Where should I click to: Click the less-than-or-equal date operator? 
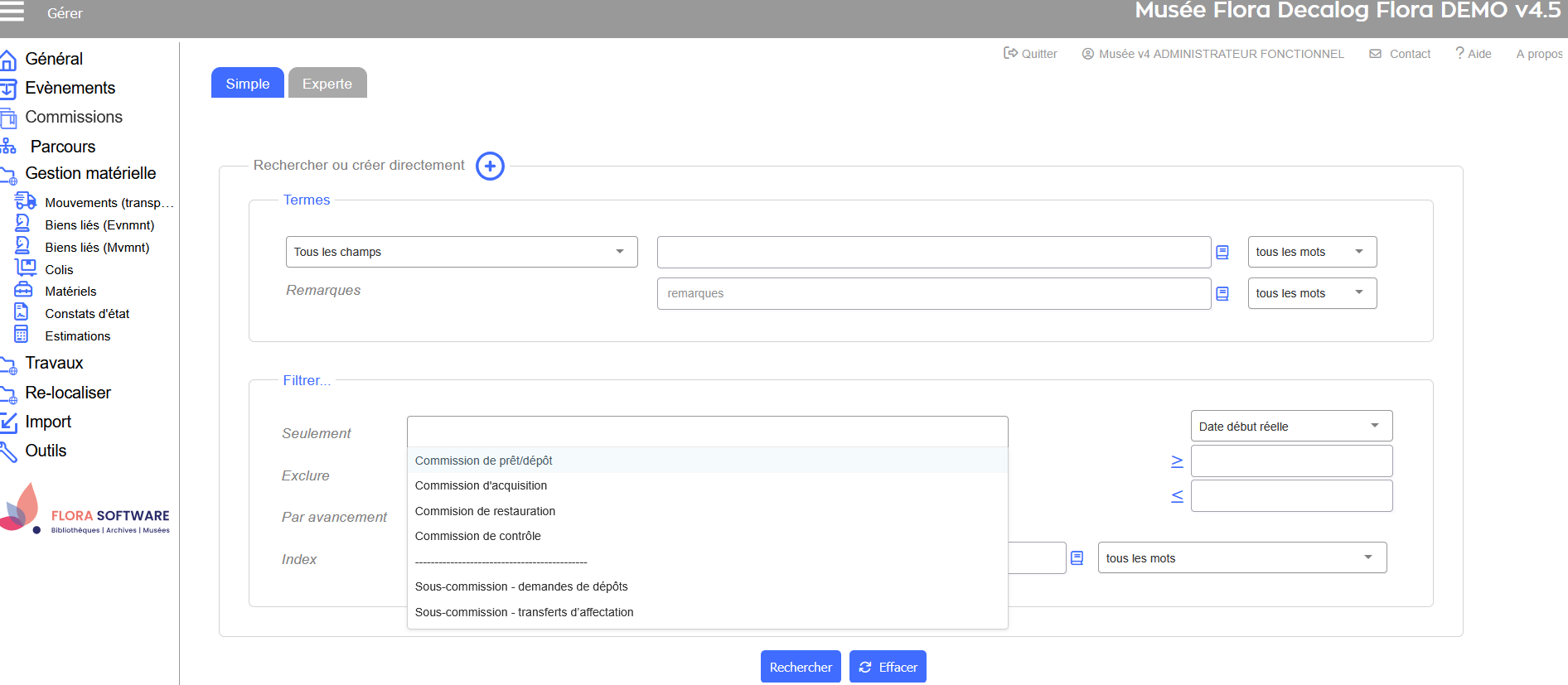(x=1176, y=496)
